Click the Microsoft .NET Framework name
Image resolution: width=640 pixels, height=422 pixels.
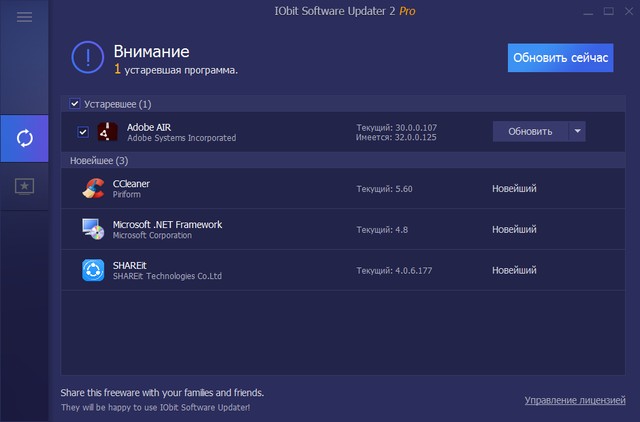(167, 225)
